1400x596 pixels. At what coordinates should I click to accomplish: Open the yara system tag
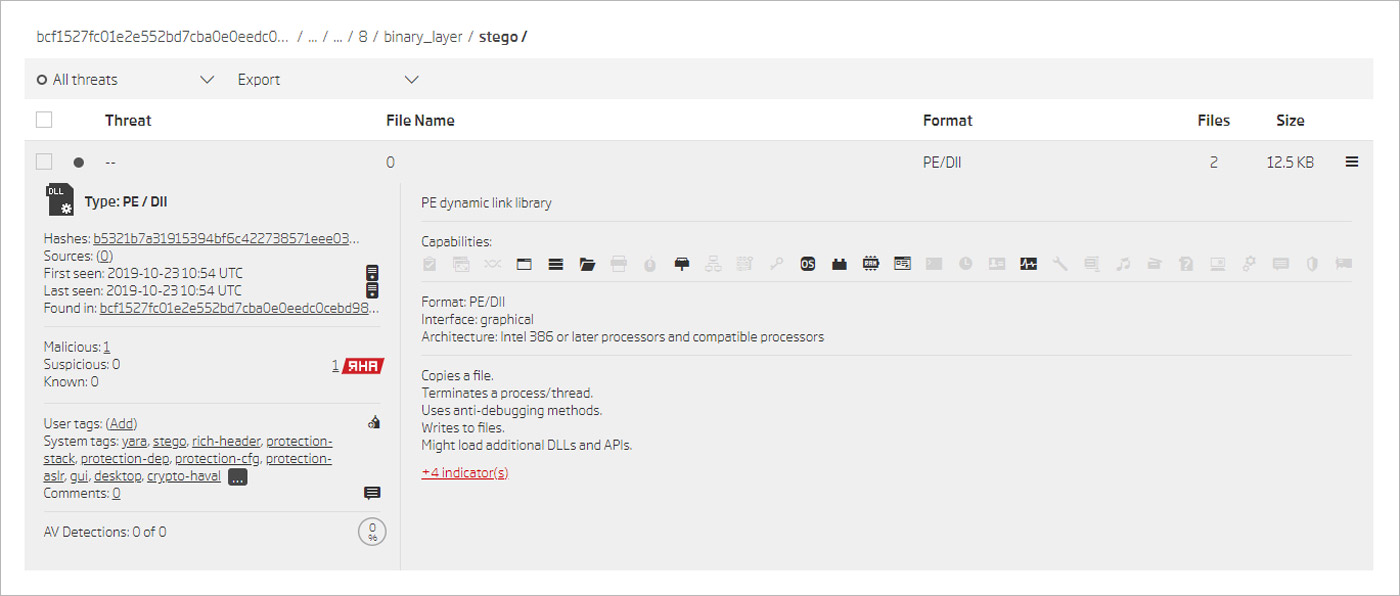[x=134, y=441]
